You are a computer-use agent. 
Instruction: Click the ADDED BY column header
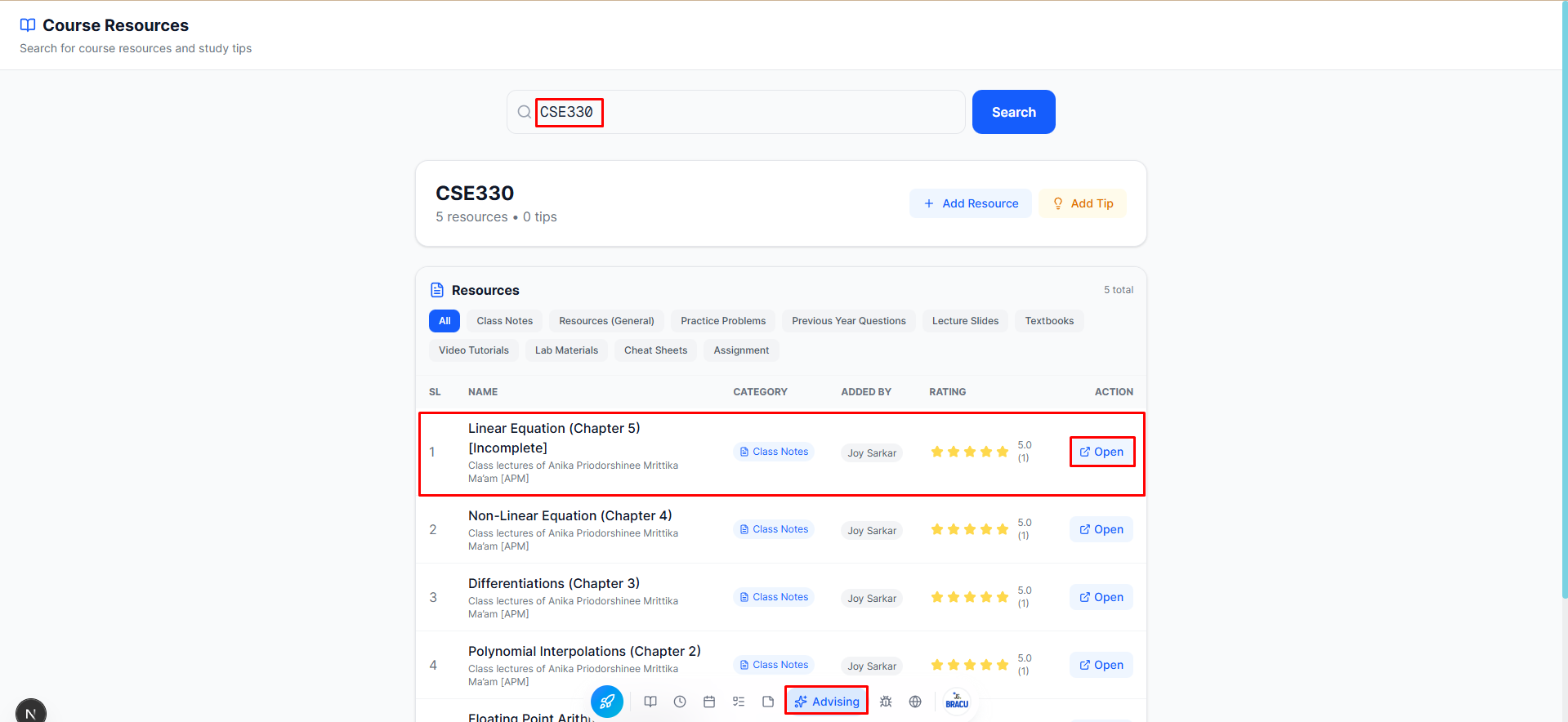(866, 392)
